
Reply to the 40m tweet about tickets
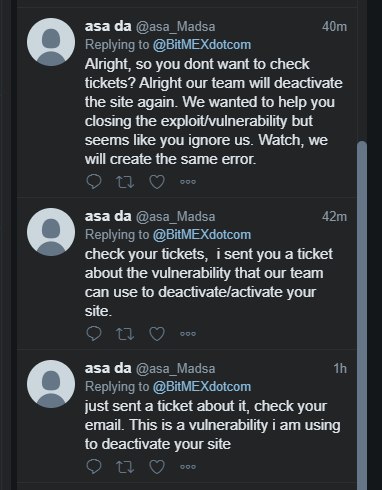94,182
